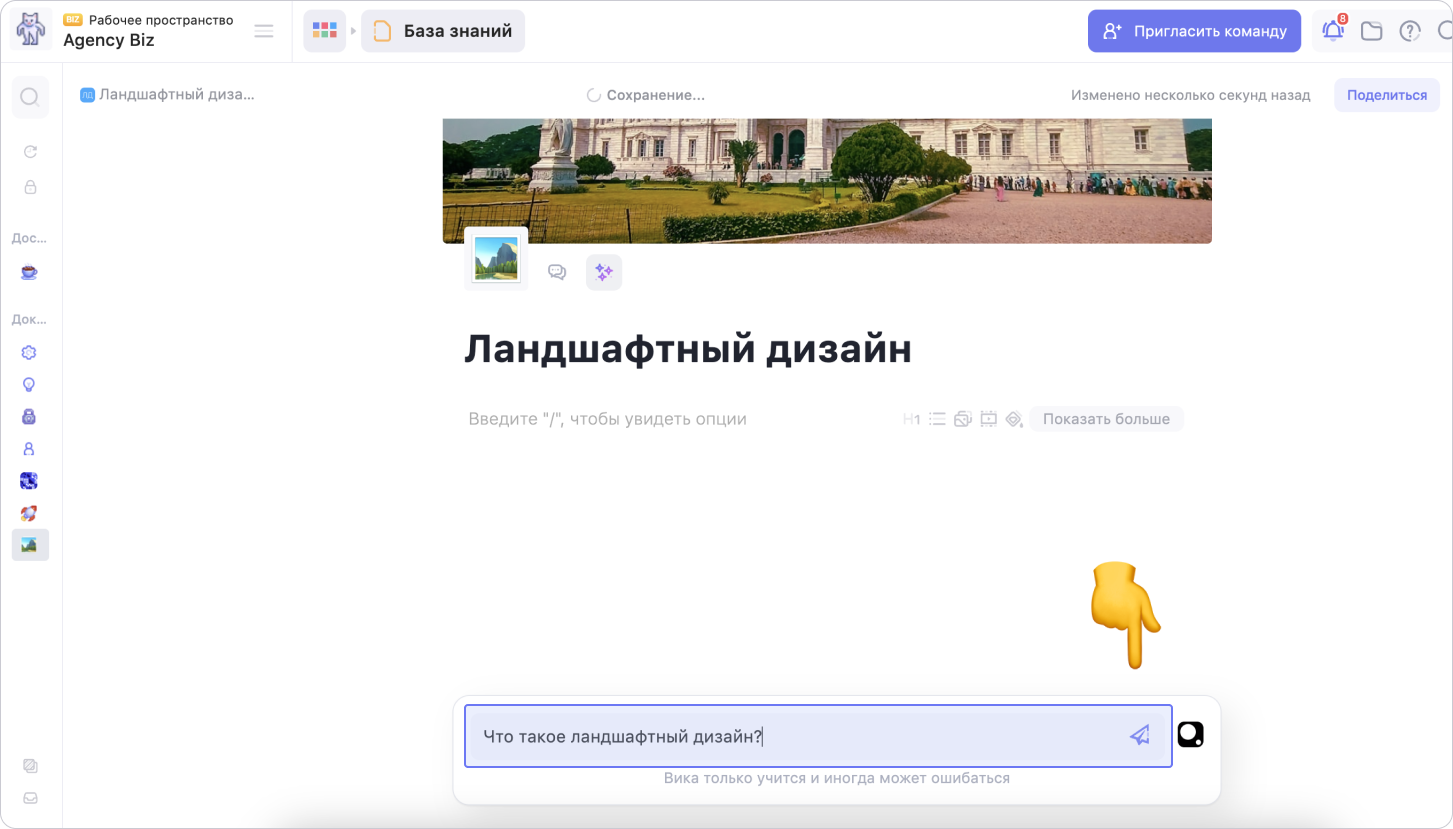
Task: Select the "Ландшафтный диза..." document breadcrumb
Action: click(x=168, y=95)
